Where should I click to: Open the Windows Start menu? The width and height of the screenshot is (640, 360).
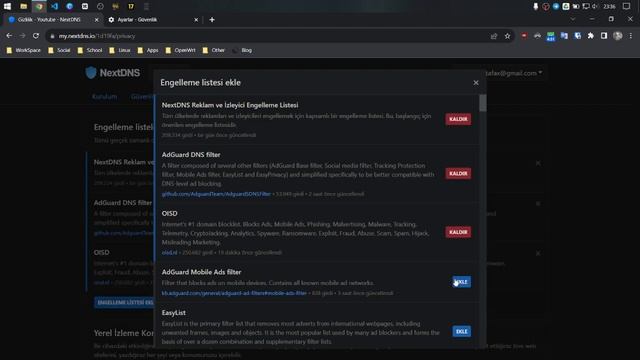(7, 6)
